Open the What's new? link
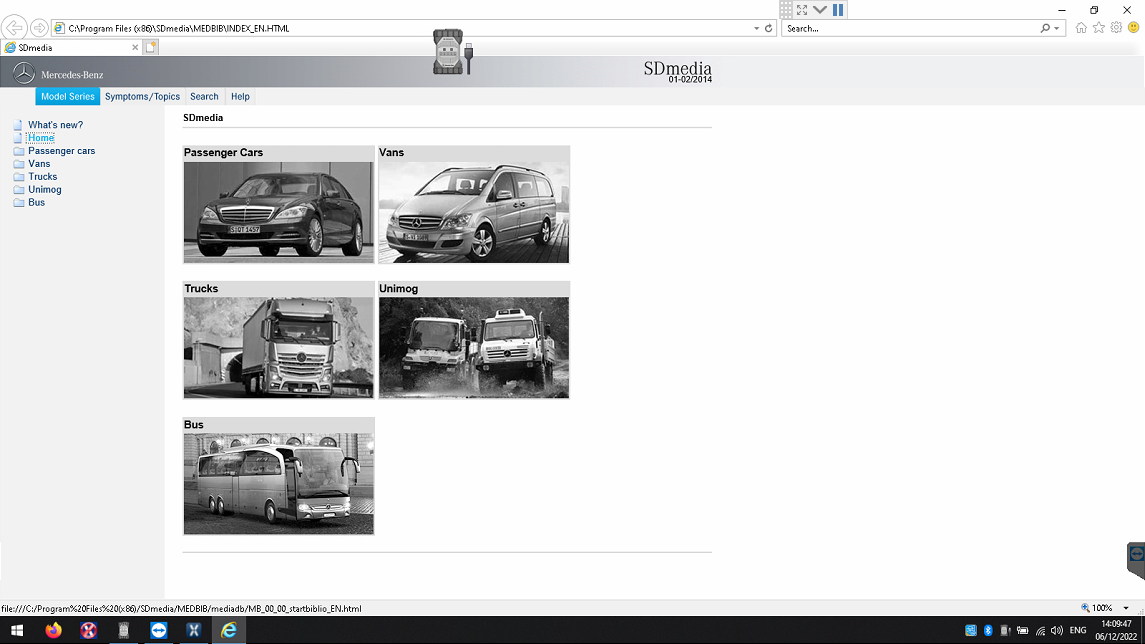 55,125
